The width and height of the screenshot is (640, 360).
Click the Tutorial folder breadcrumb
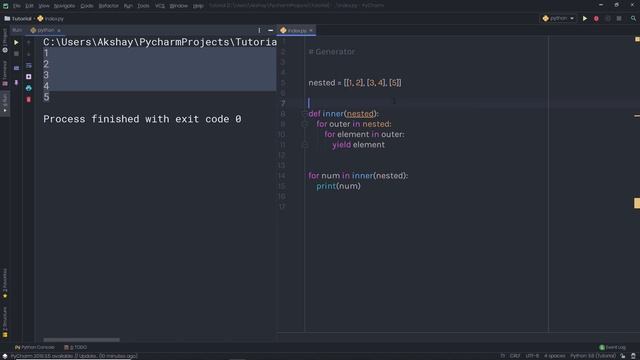coord(18,18)
